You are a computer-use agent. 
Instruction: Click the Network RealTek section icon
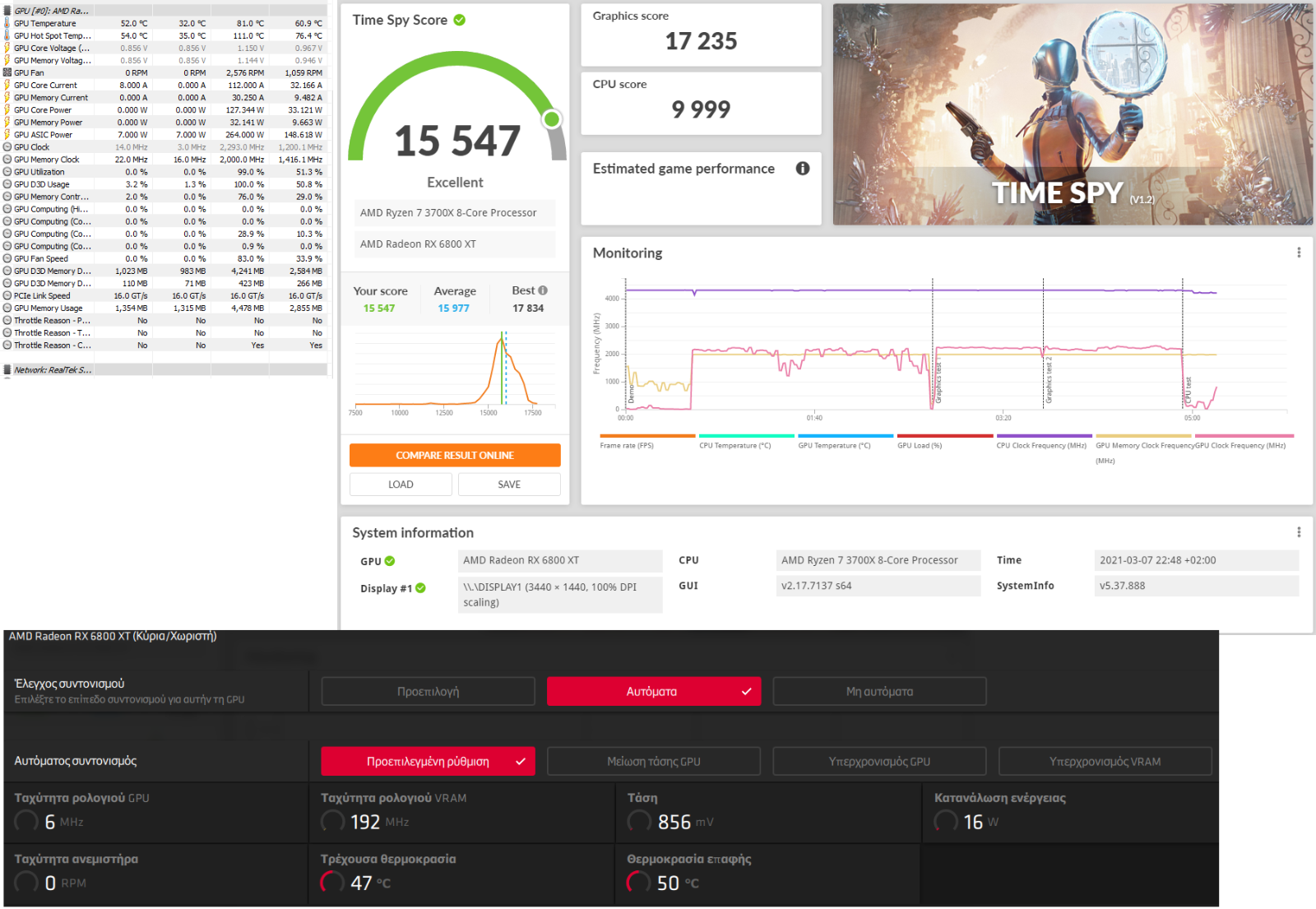7,370
